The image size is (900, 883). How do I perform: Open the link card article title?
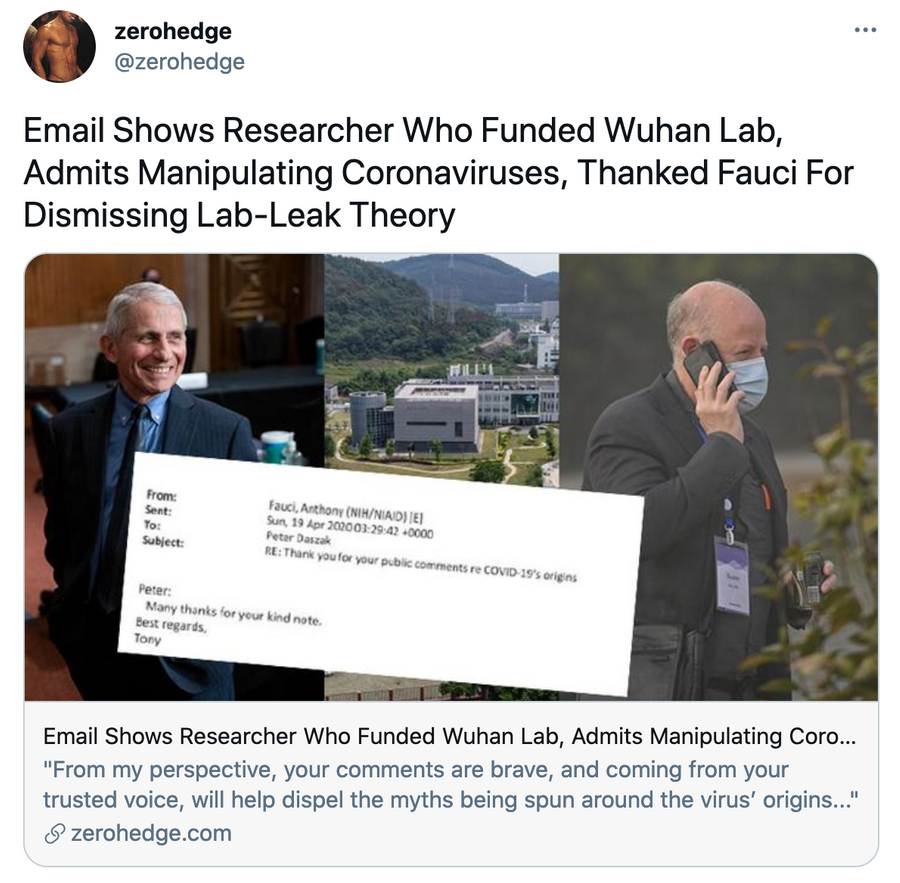[x=449, y=737]
